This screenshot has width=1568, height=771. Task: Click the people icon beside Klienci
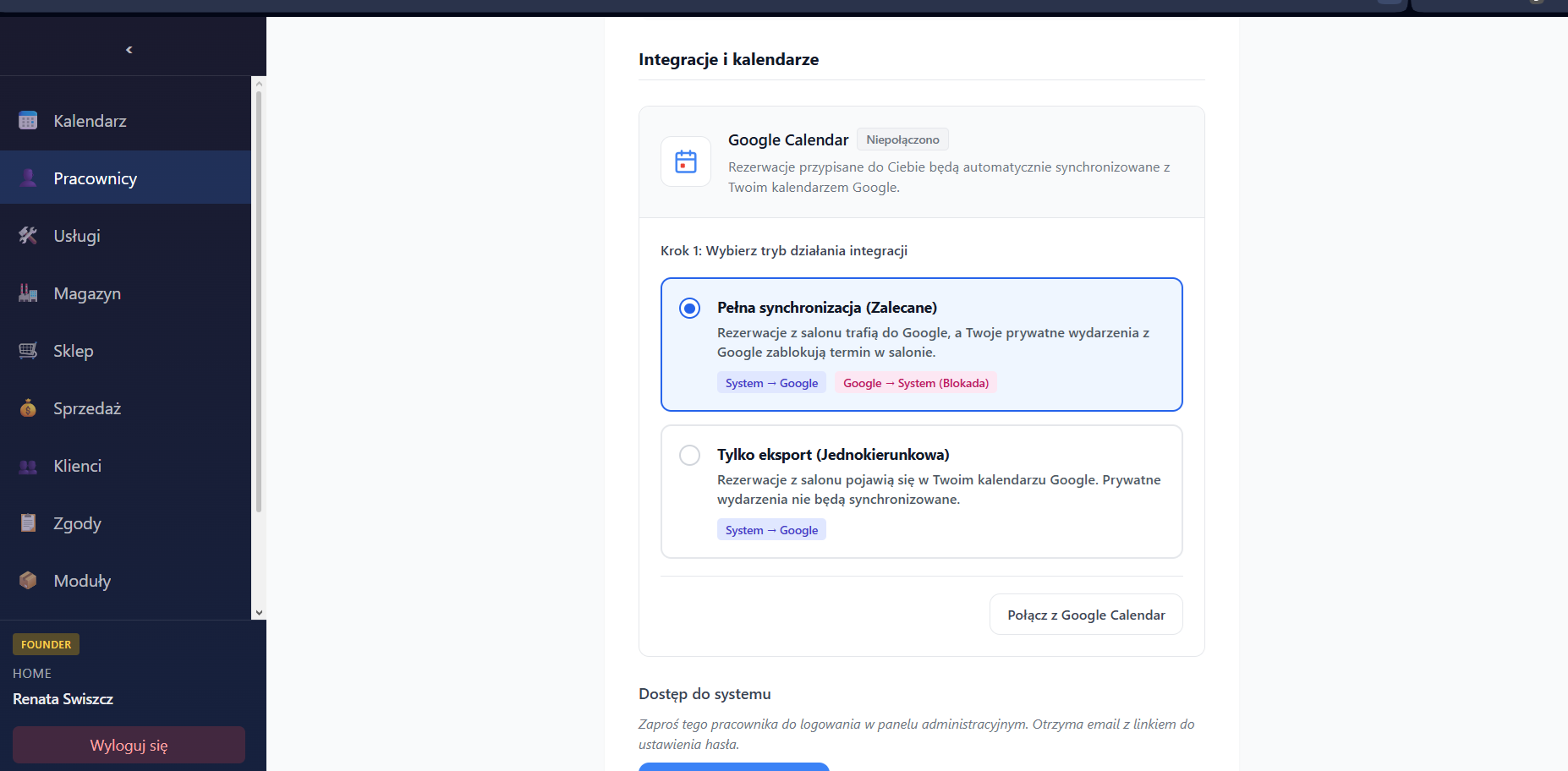pyautogui.click(x=28, y=465)
